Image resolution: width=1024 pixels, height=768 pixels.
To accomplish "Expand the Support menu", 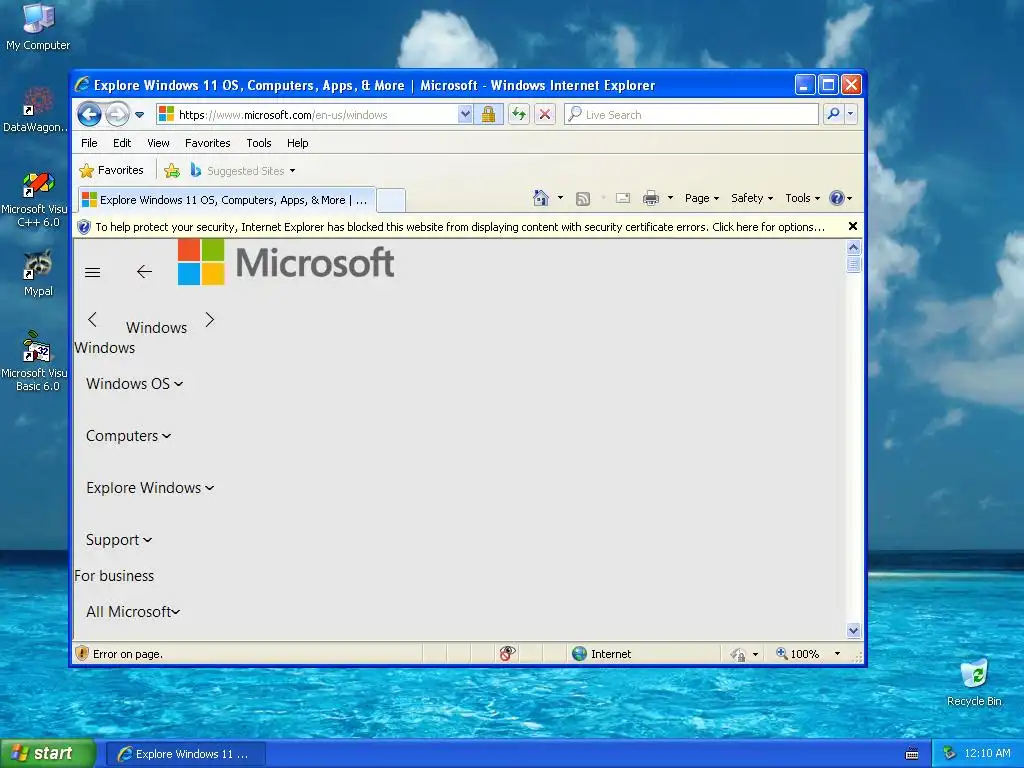I will [119, 540].
